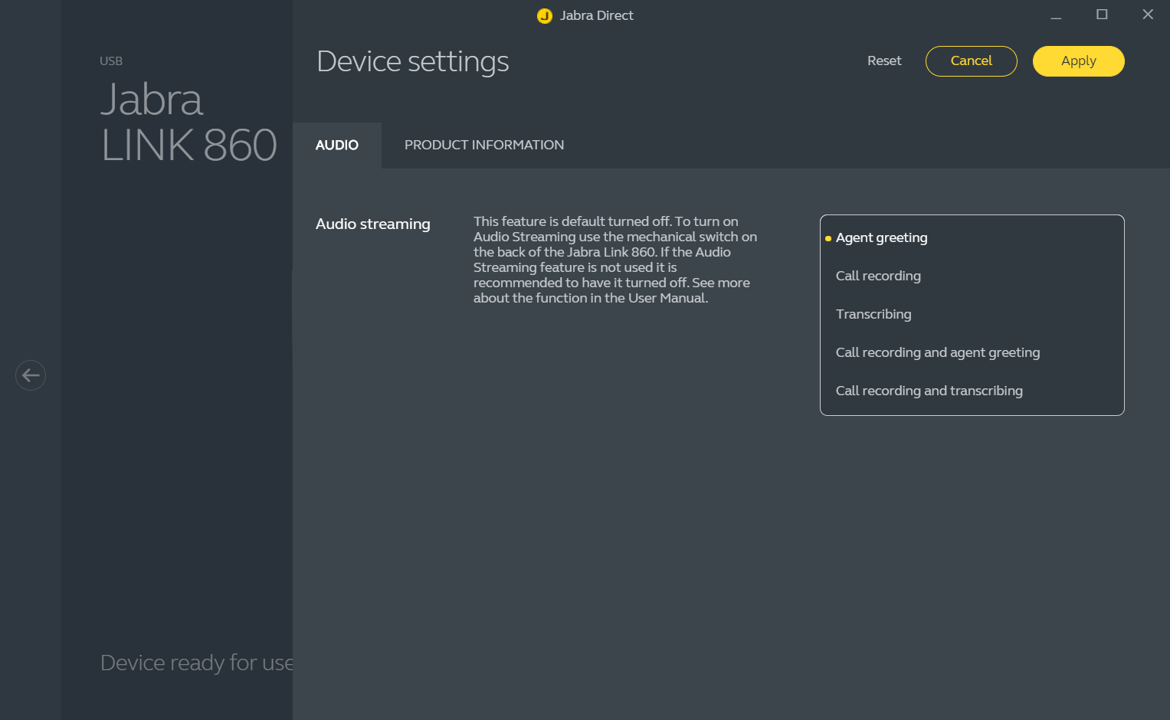
Task: Click the Audio streaming description text
Action: (x=615, y=260)
